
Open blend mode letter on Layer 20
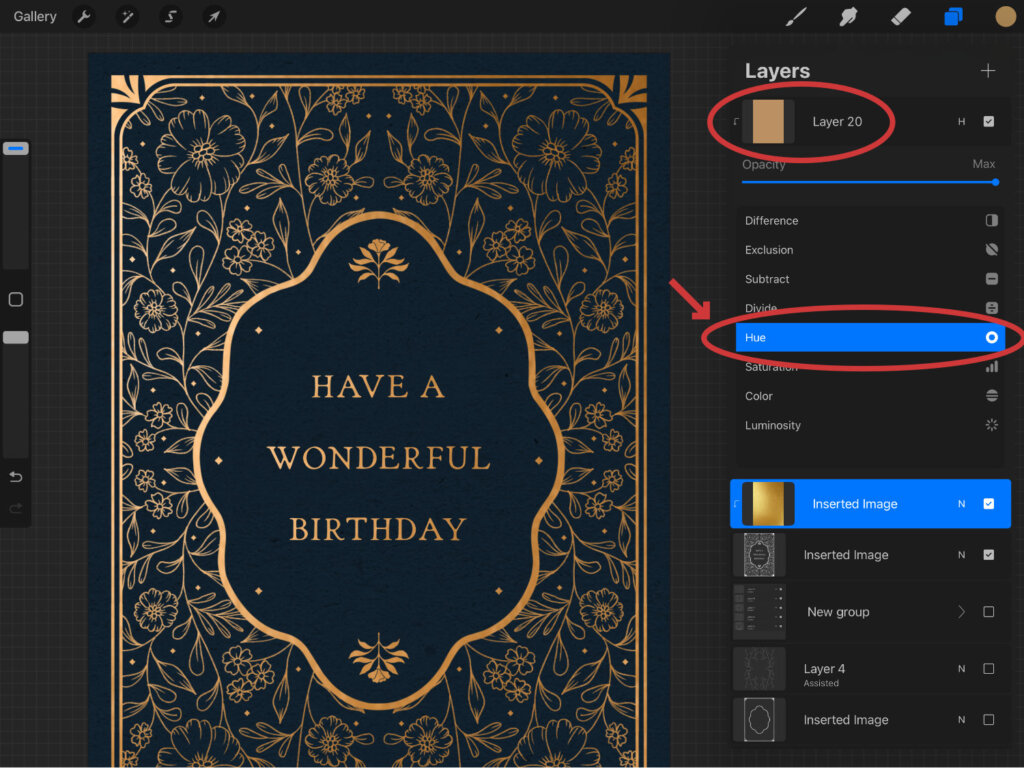click(x=962, y=122)
